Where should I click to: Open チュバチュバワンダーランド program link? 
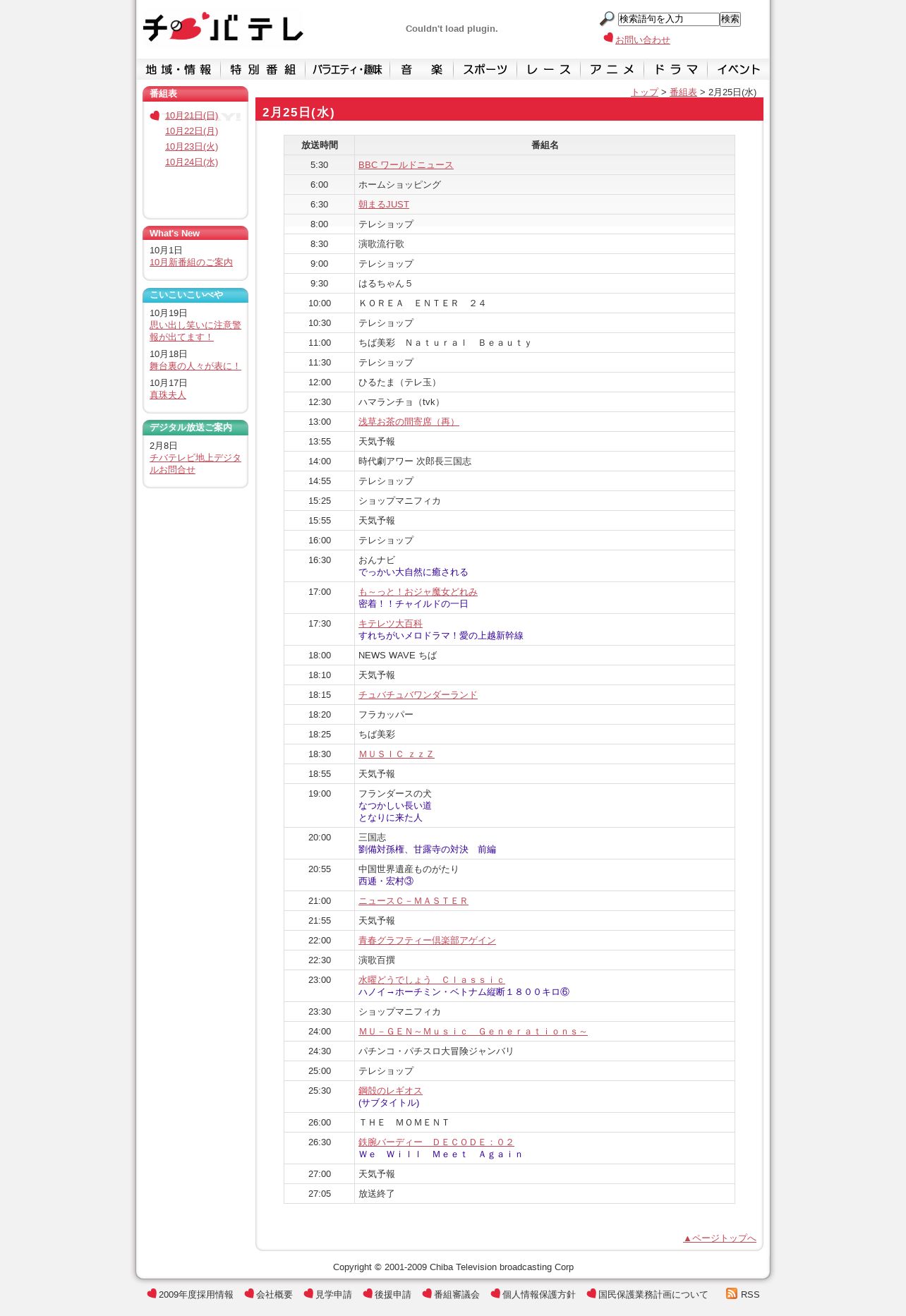point(418,695)
